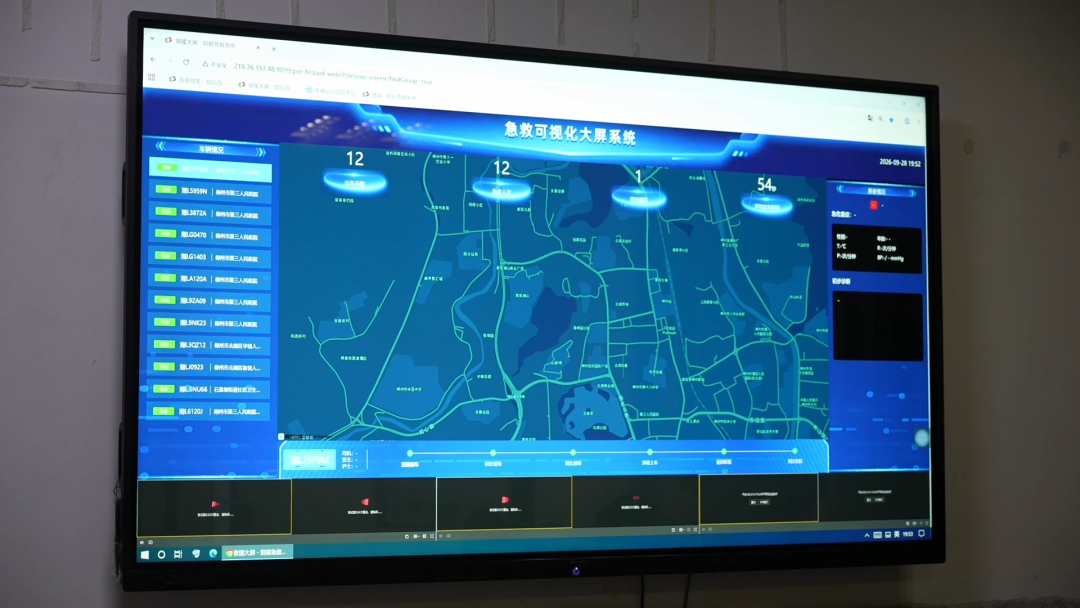1080x608 pixels.
Task: Click the stat bubble showing 54
Action: (x=767, y=195)
